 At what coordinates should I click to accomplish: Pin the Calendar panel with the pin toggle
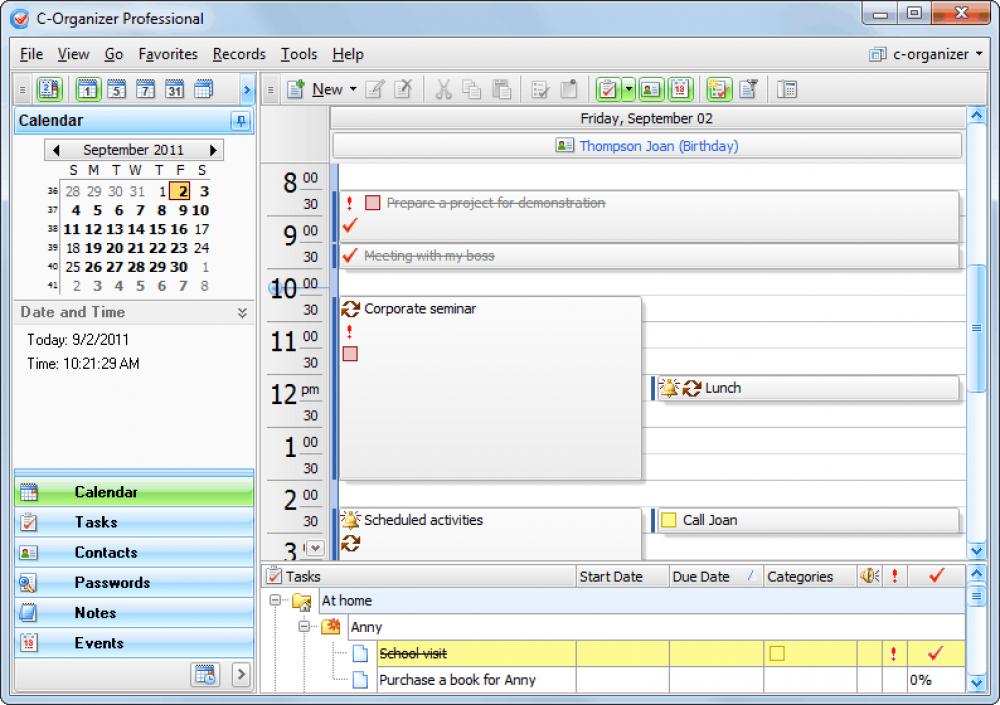pyautogui.click(x=242, y=121)
